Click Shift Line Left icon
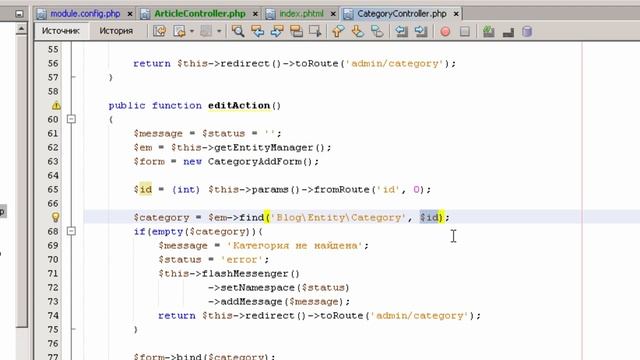The image size is (640, 360). pyautogui.click(x=402, y=31)
